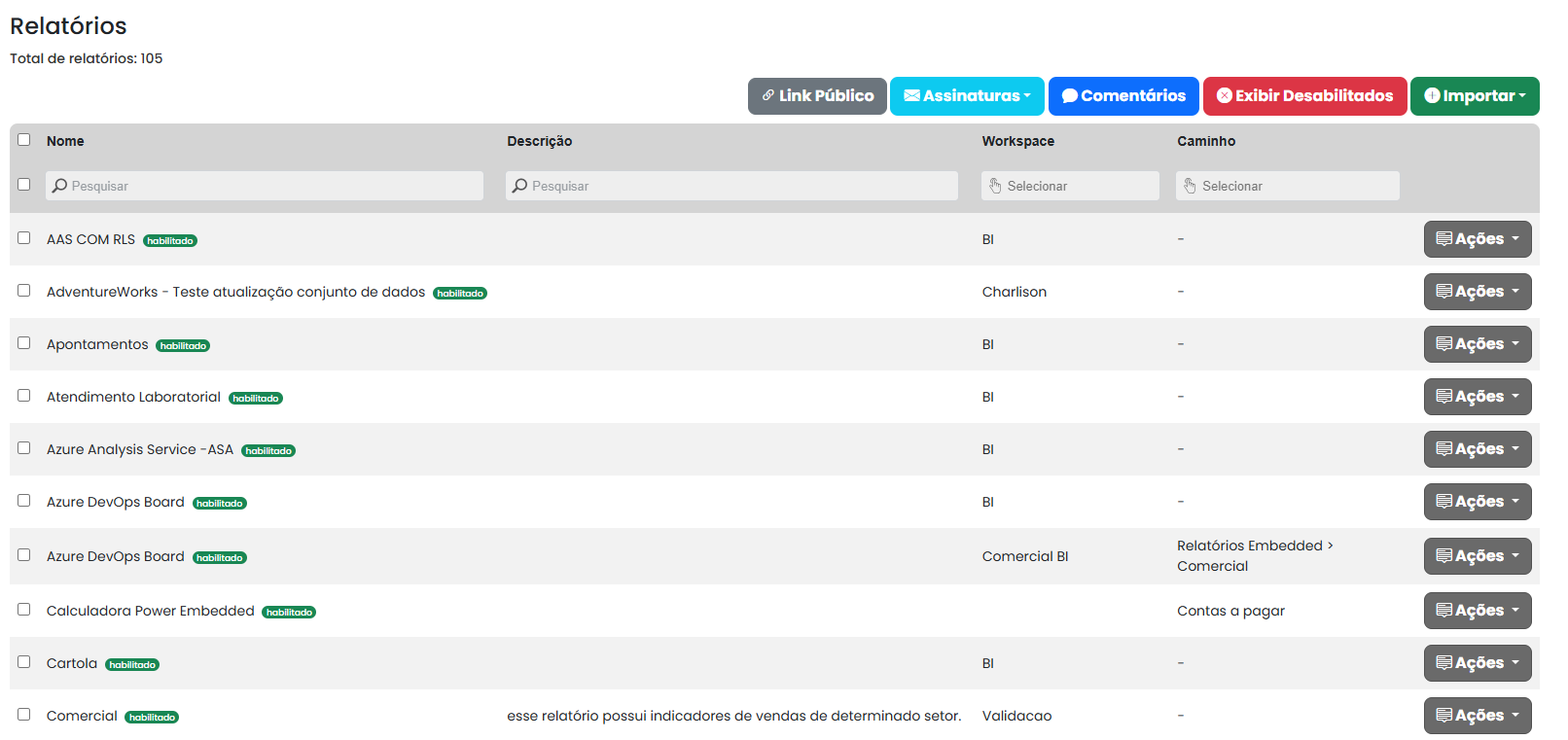The image size is (1568, 740).
Task: Click the habilitado badge on Azure Analysis Service
Action: (x=268, y=450)
